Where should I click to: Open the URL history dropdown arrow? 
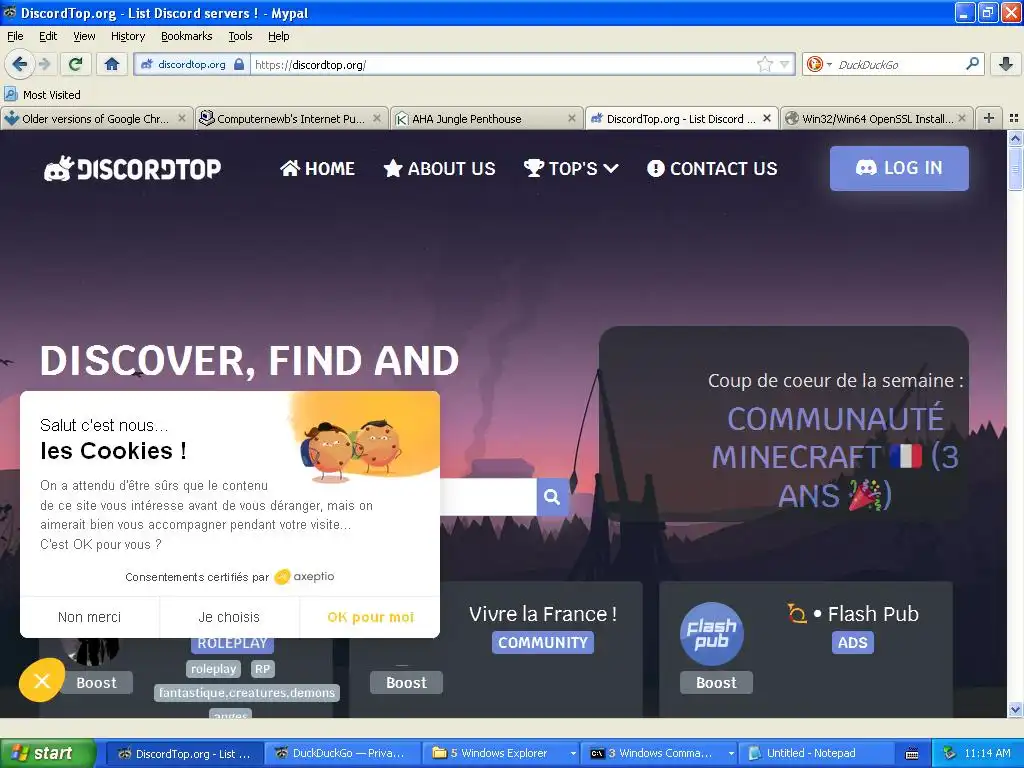[x=784, y=64]
